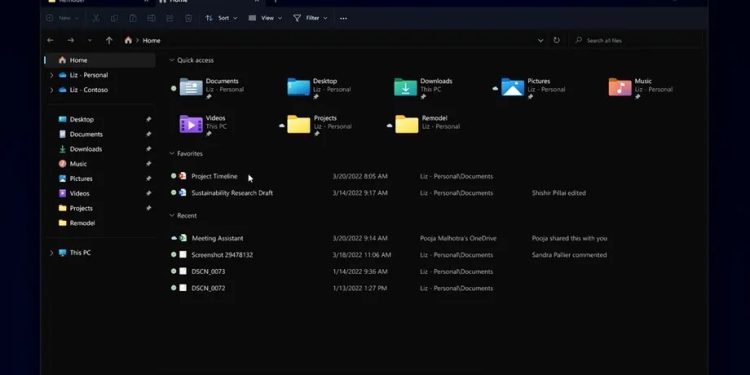This screenshot has height=375, width=750.
Task: Select the Sustainability Research Draft file
Action: (232, 193)
